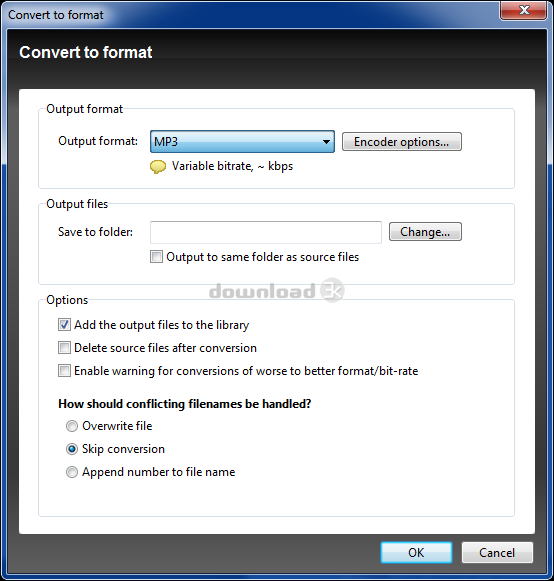Click the yellow speech bubble info icon
Viewport: 554px width, 581px height.
tap(158, 167)
